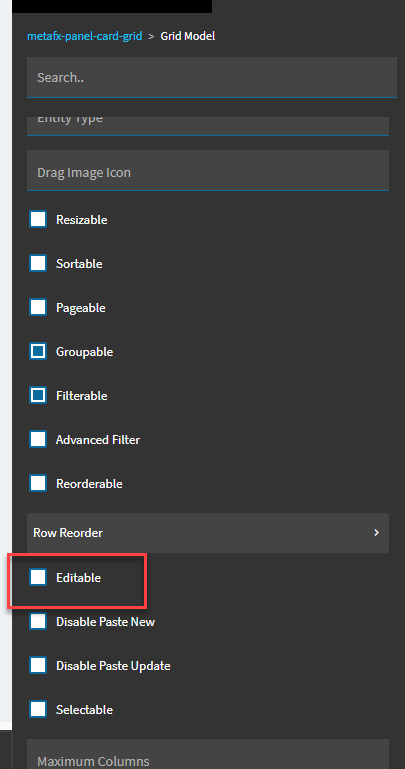Go back to metafx-panel-card-grid breadcrumb

84,36
